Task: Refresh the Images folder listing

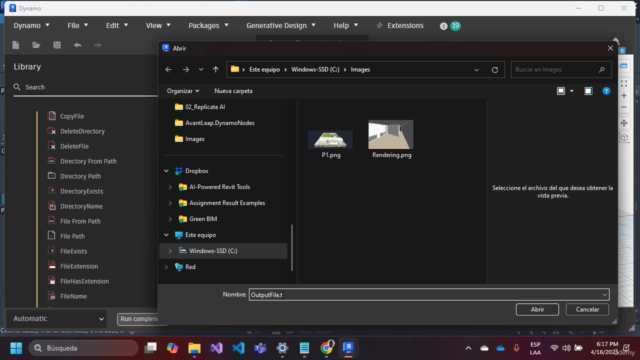Action: [x=495, y=70]
